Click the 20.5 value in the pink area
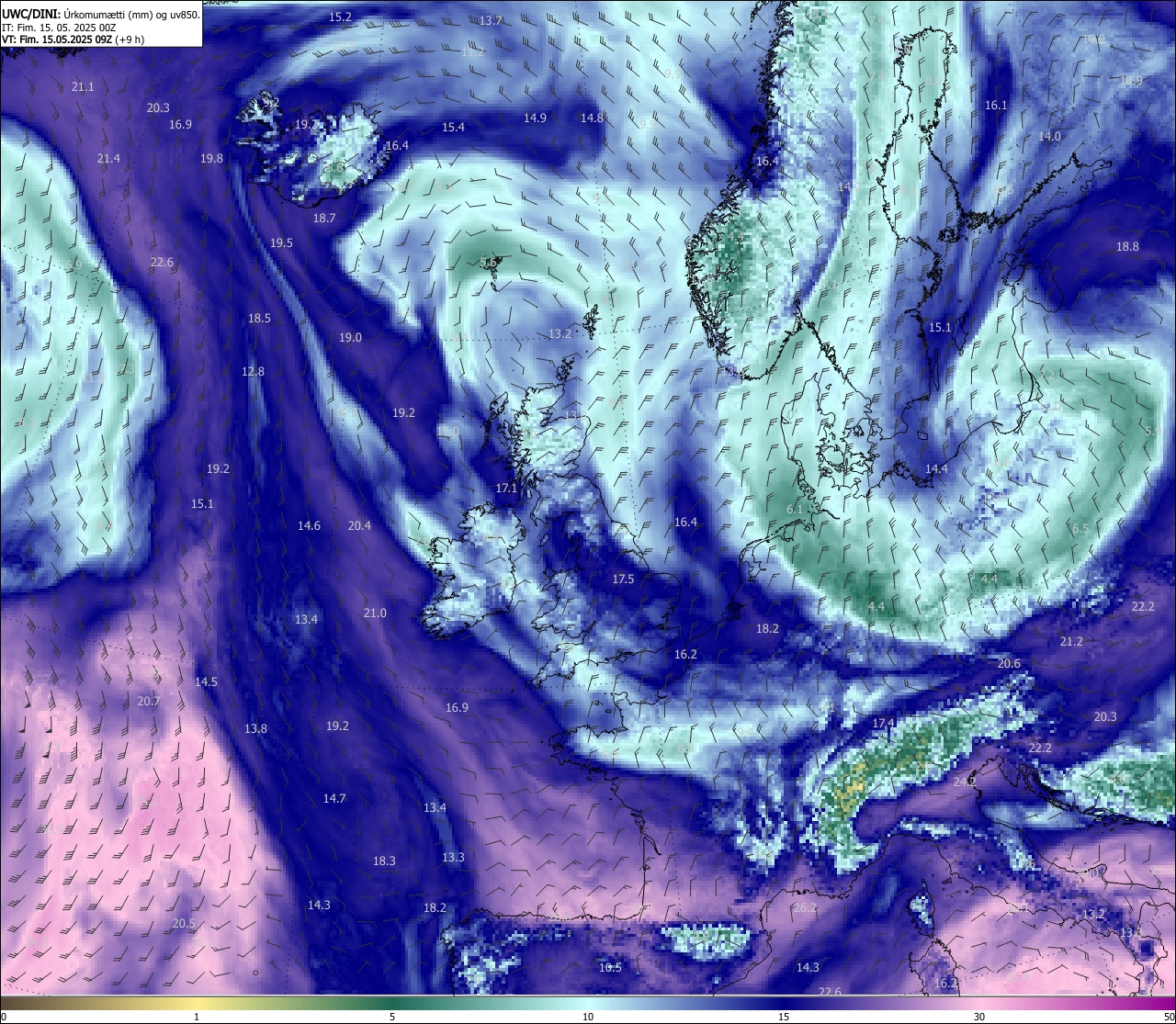Screen dimensions: 1176x1024 tap(184, 923)
